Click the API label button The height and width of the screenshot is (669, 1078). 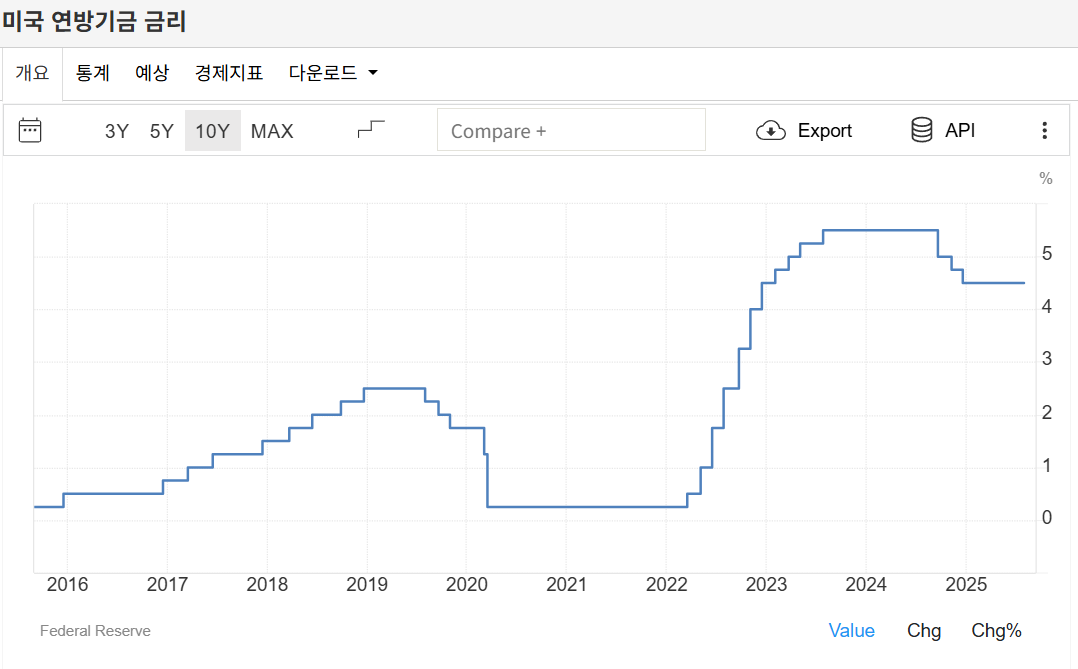pyautogui.click(x=960, y=131)
